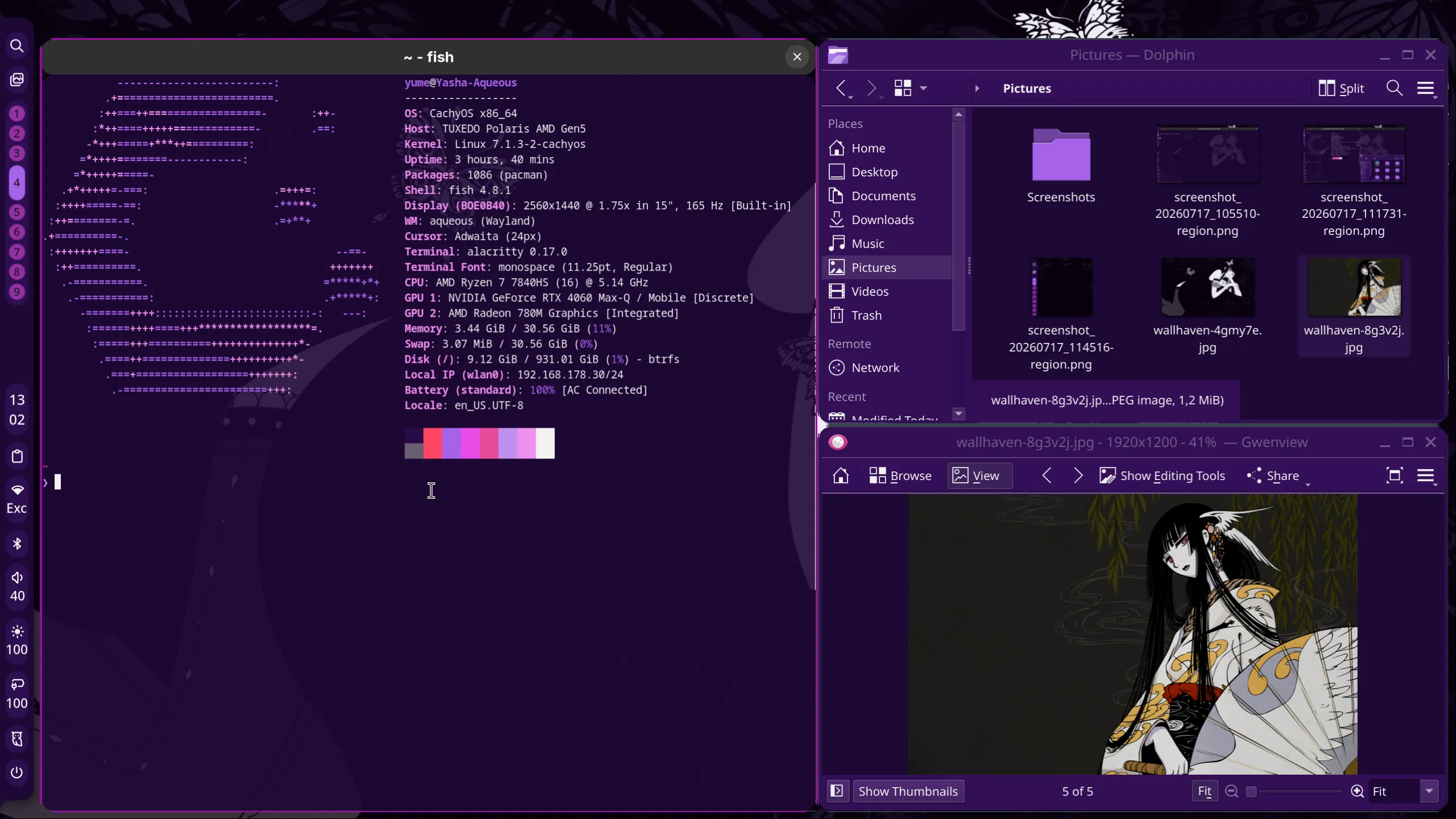Open the search in Dolphin toolbar
The height and width of the screenshot is (819, 1456).
(x=1394, y=88)
